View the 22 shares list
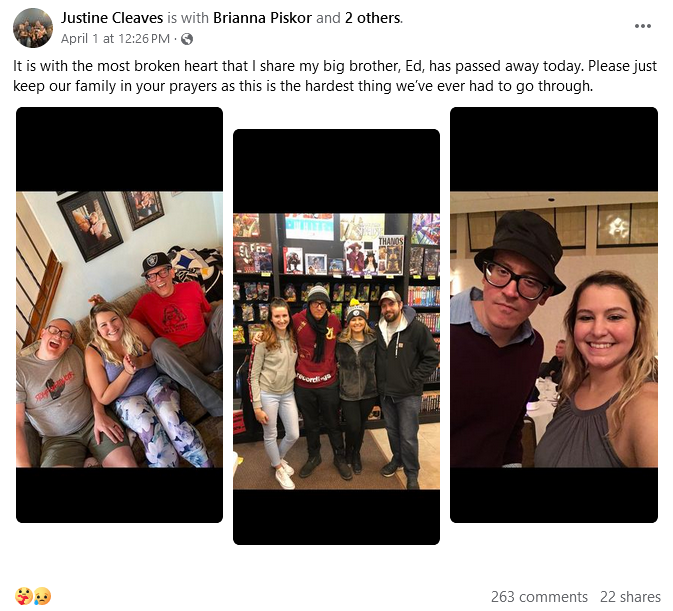 point(630,597)
